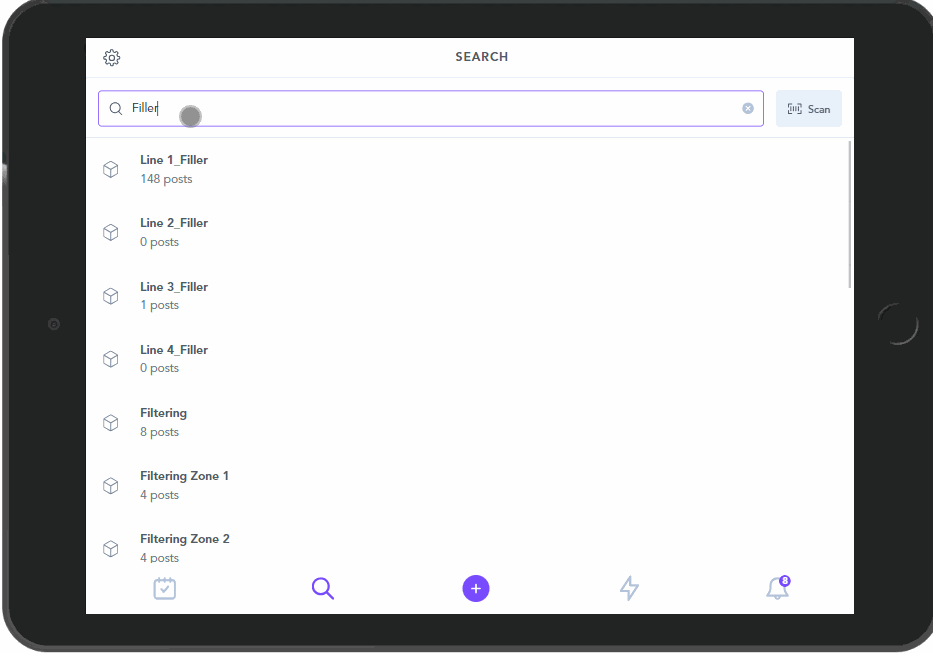This screenshot has width=933, height=653.
Task: Open the calendar tasks tab
Action: pyautogui.click(x=165, y=589)
